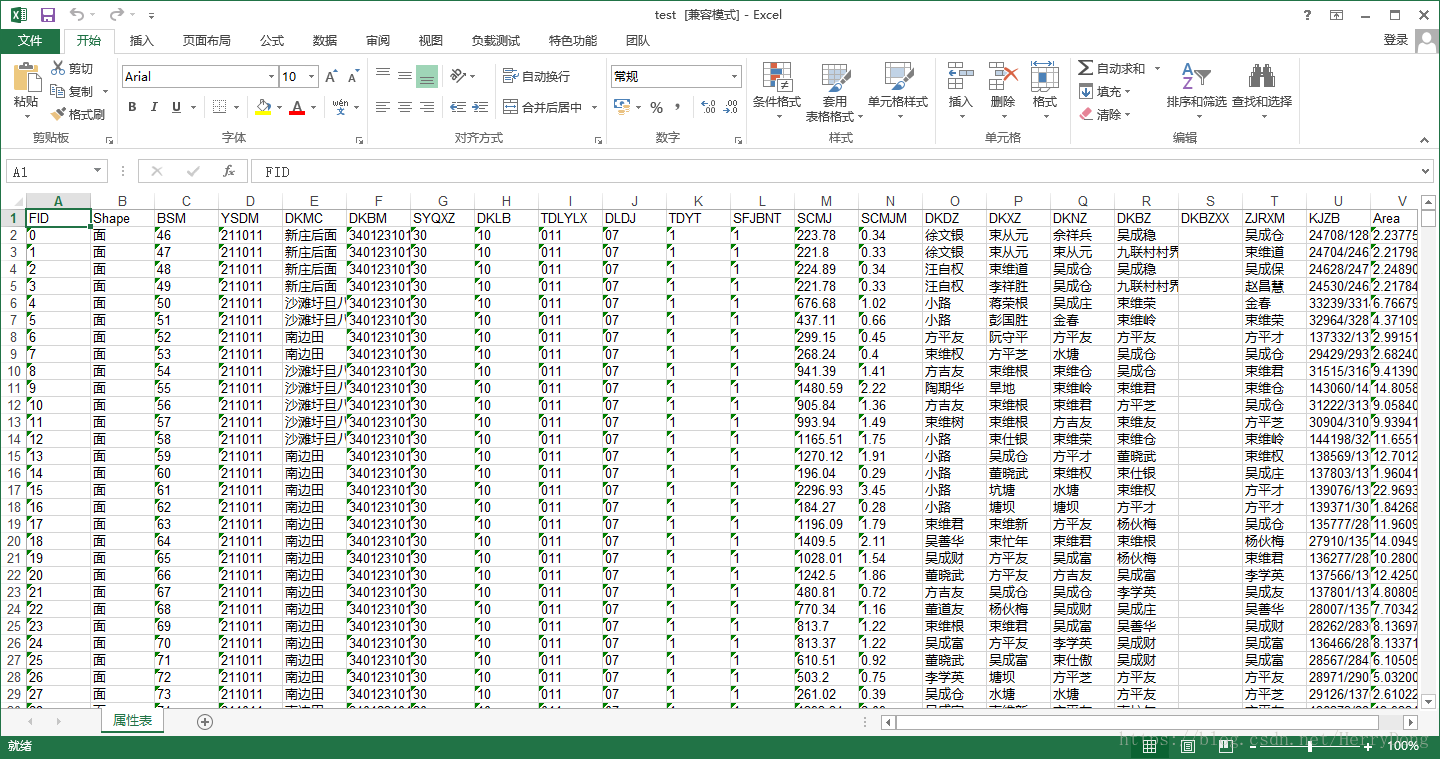Apply percent style format
The width and height of the screenshot is (1440, 759).
click(656, 107)
